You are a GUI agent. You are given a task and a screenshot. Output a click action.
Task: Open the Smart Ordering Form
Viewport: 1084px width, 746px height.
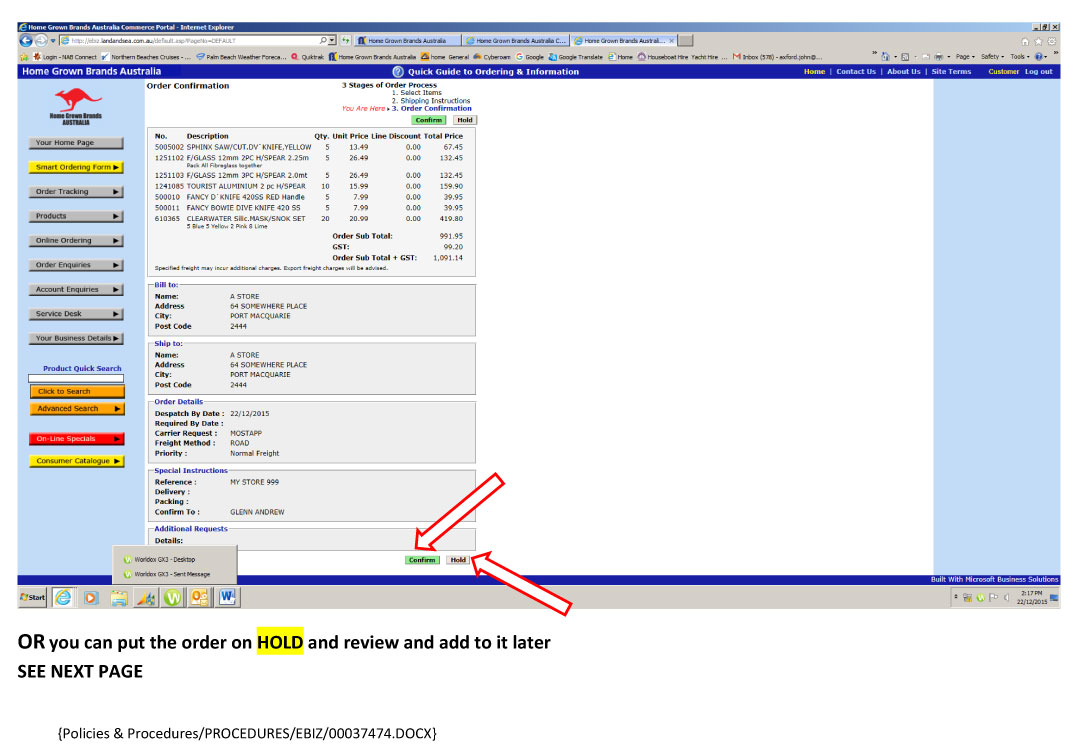point(76,167)
